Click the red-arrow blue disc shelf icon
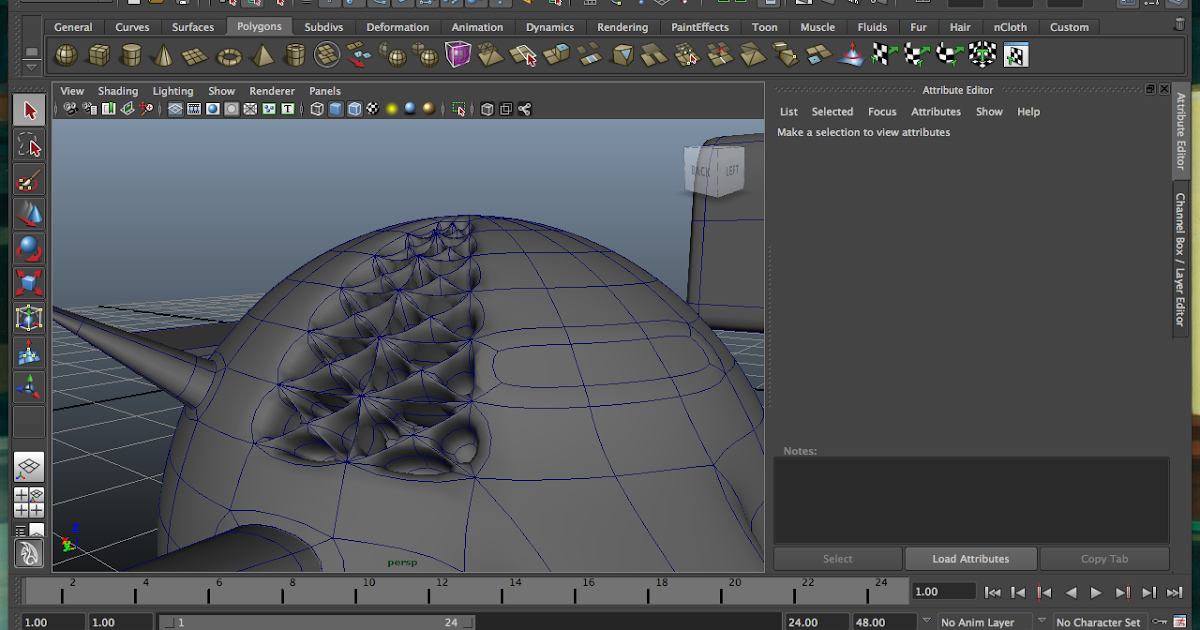 point(851,55)
